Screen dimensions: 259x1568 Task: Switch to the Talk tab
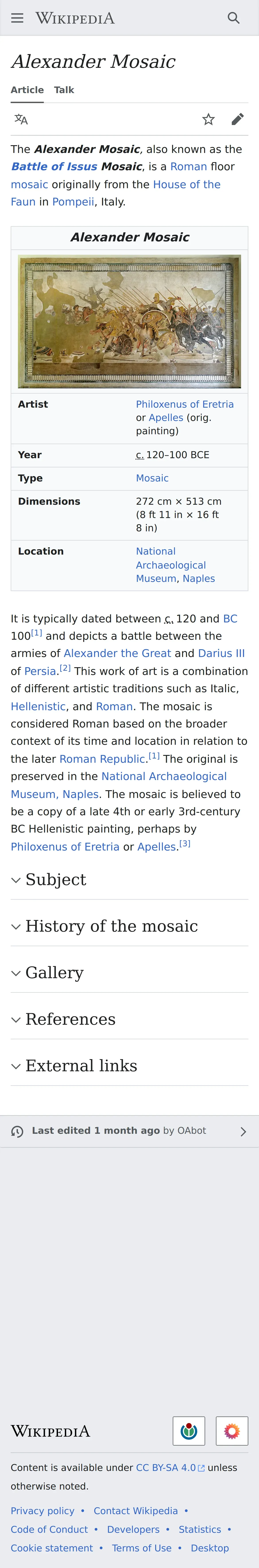(64, 90)
